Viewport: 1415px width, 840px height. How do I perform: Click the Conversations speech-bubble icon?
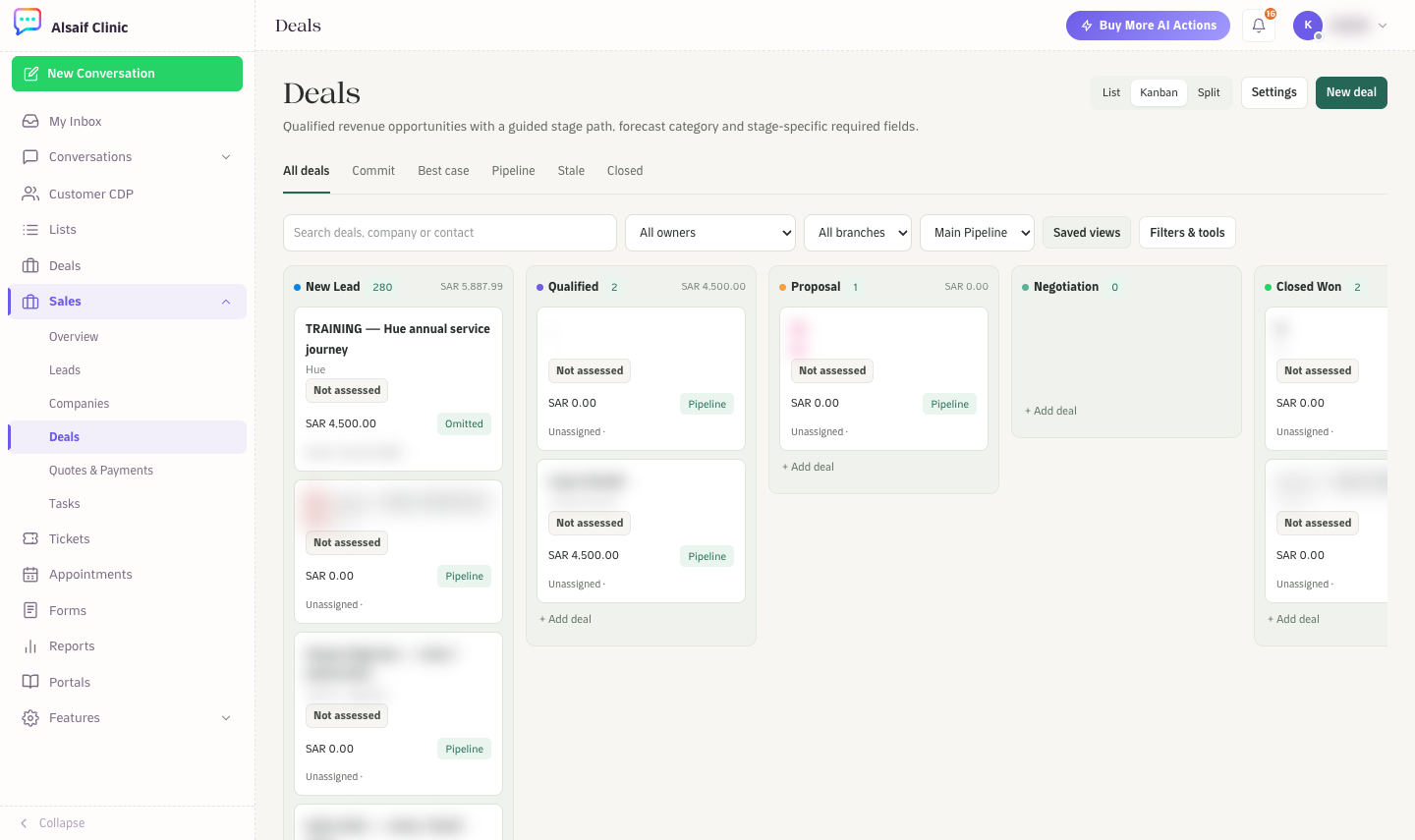[30, 157]
